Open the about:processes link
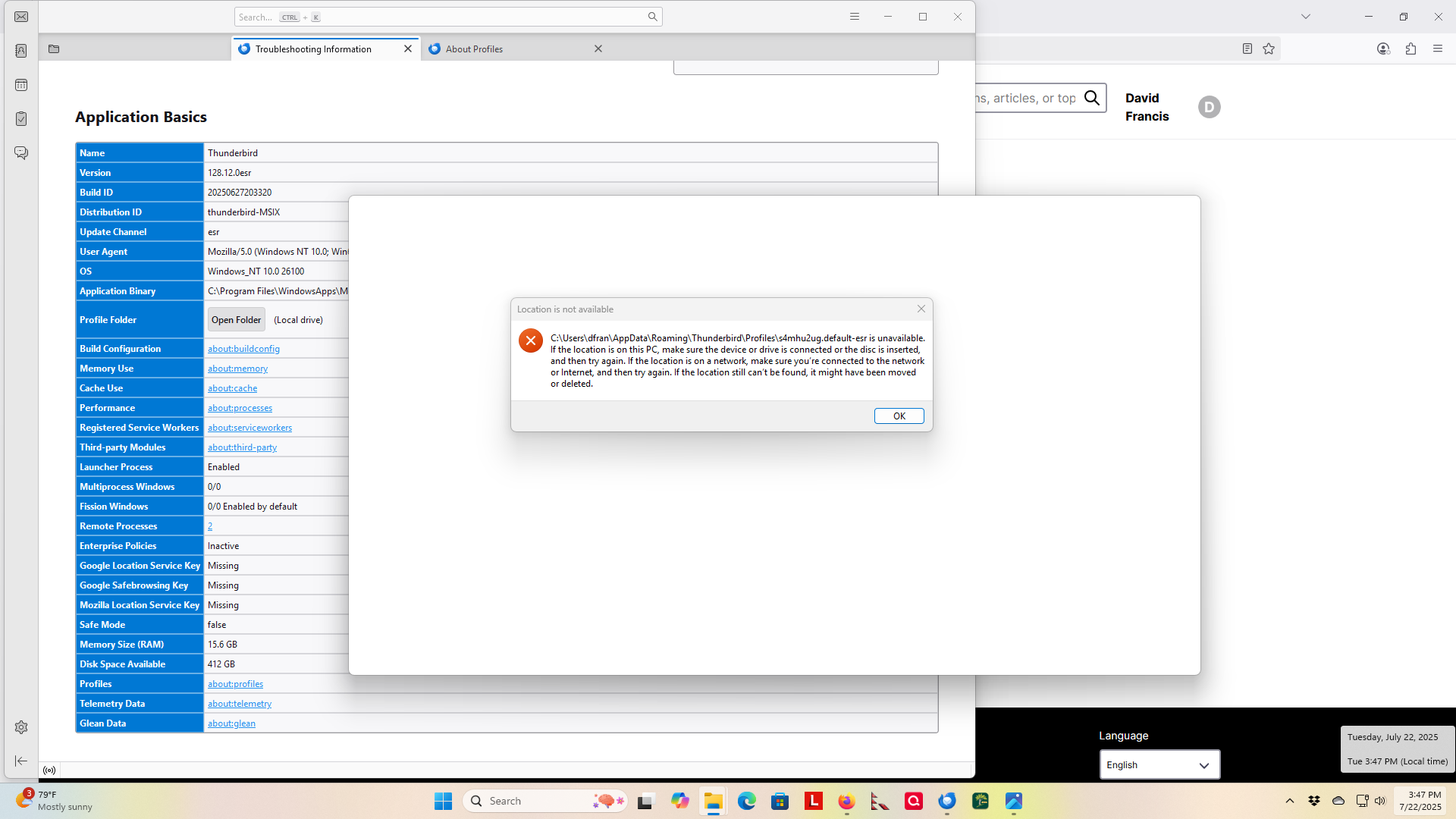The image size is (1456, 819). click(x=240, y=408)
